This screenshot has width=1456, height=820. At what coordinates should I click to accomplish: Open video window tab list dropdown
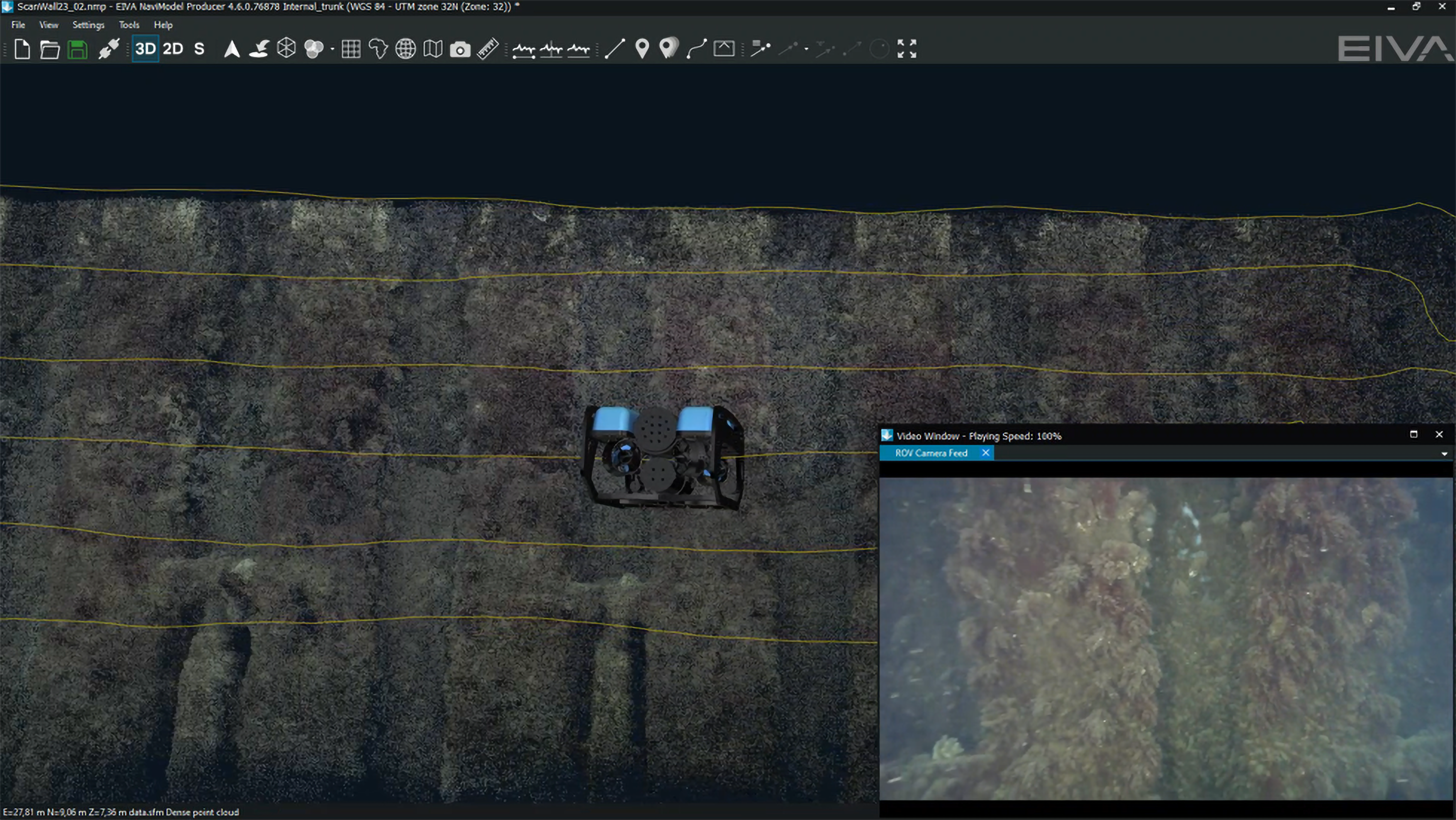pyautogui.click(x=1444, y=454)
